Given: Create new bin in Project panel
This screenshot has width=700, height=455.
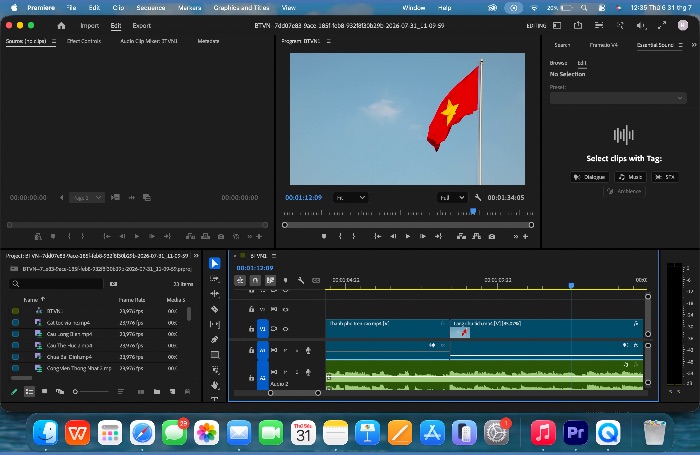Looking at the screenshot, I should [157, 392].
